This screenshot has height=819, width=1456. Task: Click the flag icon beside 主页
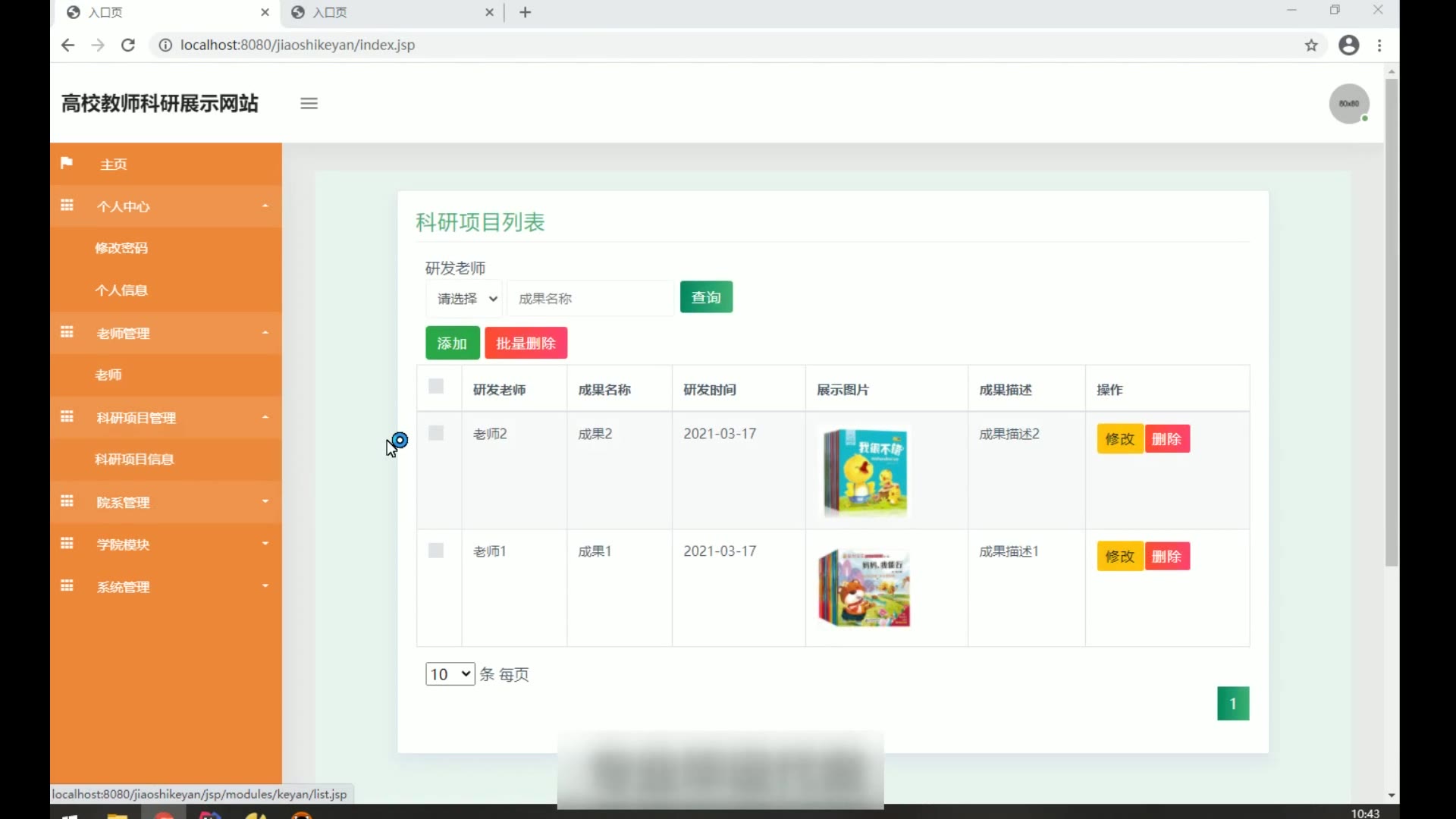tap(67, 163)
